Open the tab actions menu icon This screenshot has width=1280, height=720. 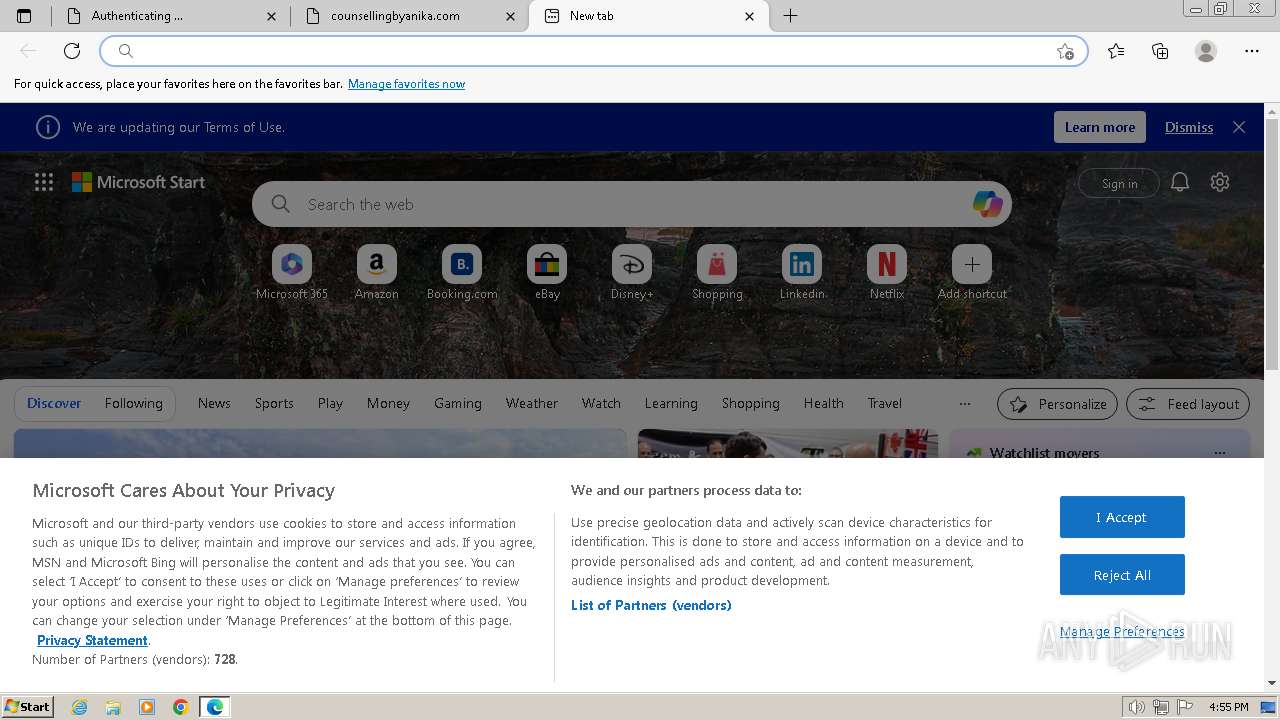[24, 16]
